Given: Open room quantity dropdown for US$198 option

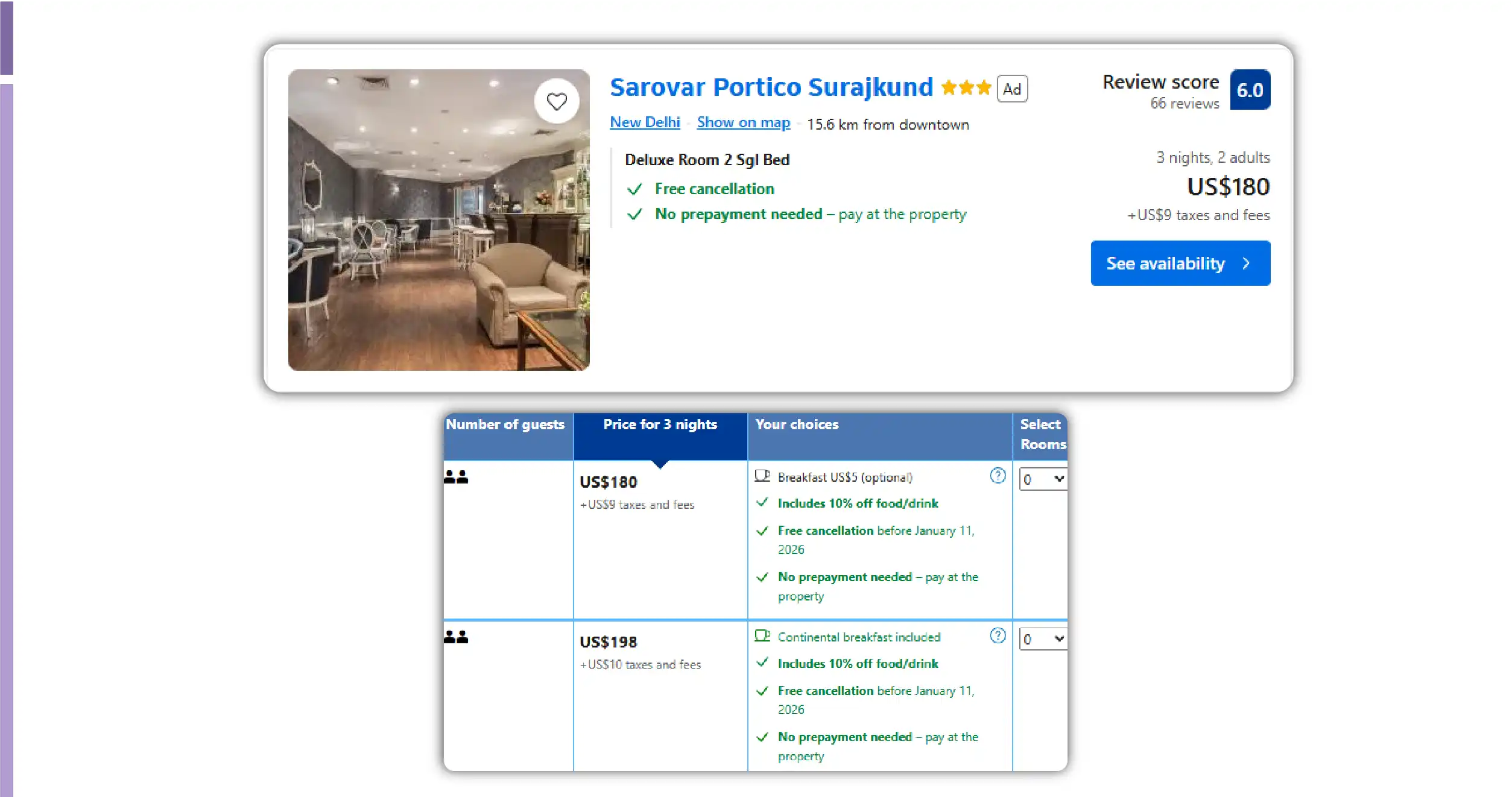Looking at the screenshot, I should click(x=1042, y=639).
